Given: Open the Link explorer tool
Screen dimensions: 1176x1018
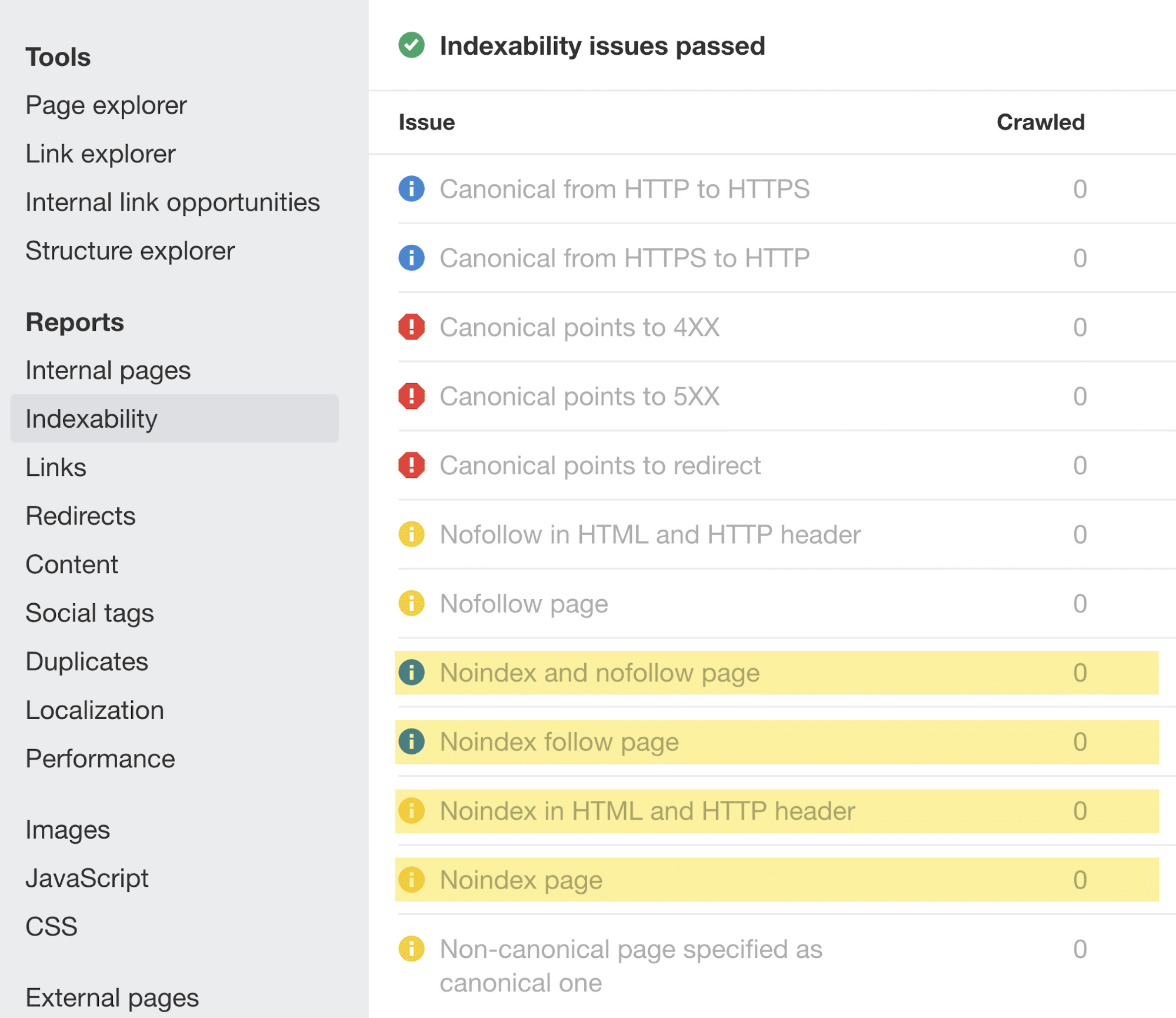Looking at the screenshot, I should pyautogui.click(x=100, y=154).
